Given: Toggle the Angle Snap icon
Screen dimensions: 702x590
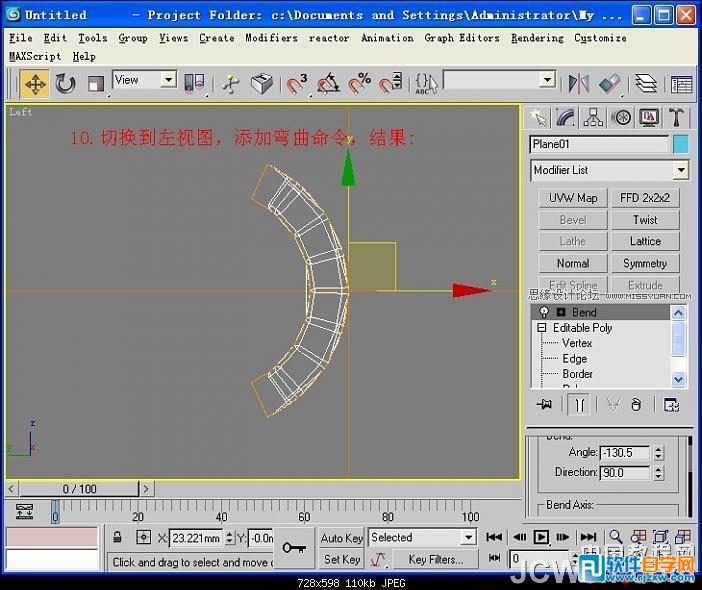Looking at the screenshot, I should click(327, 83).
